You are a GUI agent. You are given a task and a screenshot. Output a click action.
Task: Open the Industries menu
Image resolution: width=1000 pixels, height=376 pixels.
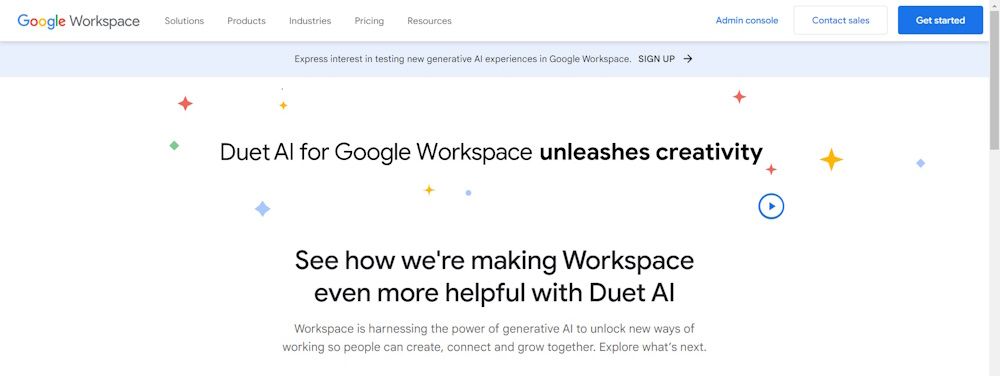click(x=310, y=20)
